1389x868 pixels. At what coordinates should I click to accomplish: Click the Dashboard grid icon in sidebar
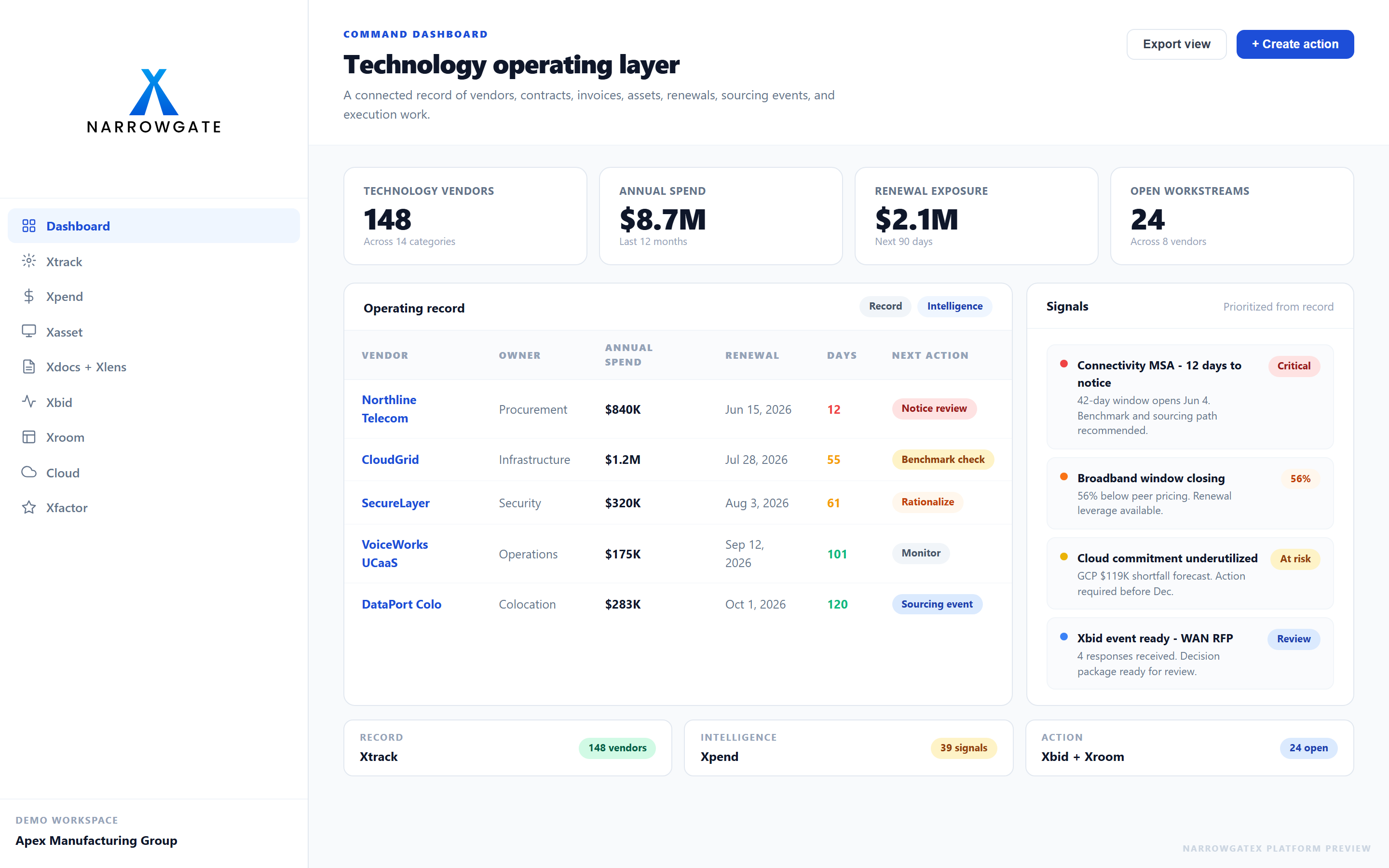click(29, 226)
